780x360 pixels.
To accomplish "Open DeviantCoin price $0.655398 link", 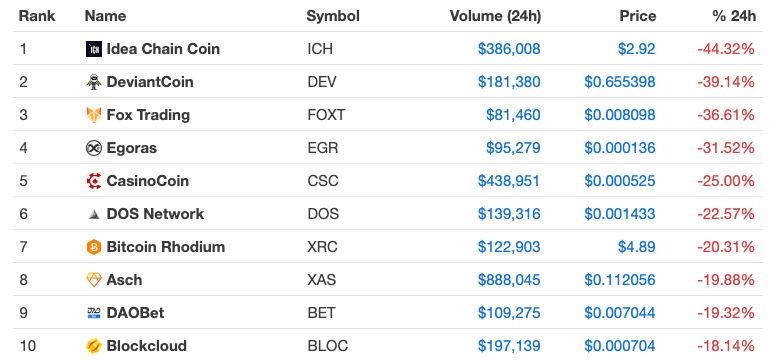I will tap(620, 82).
